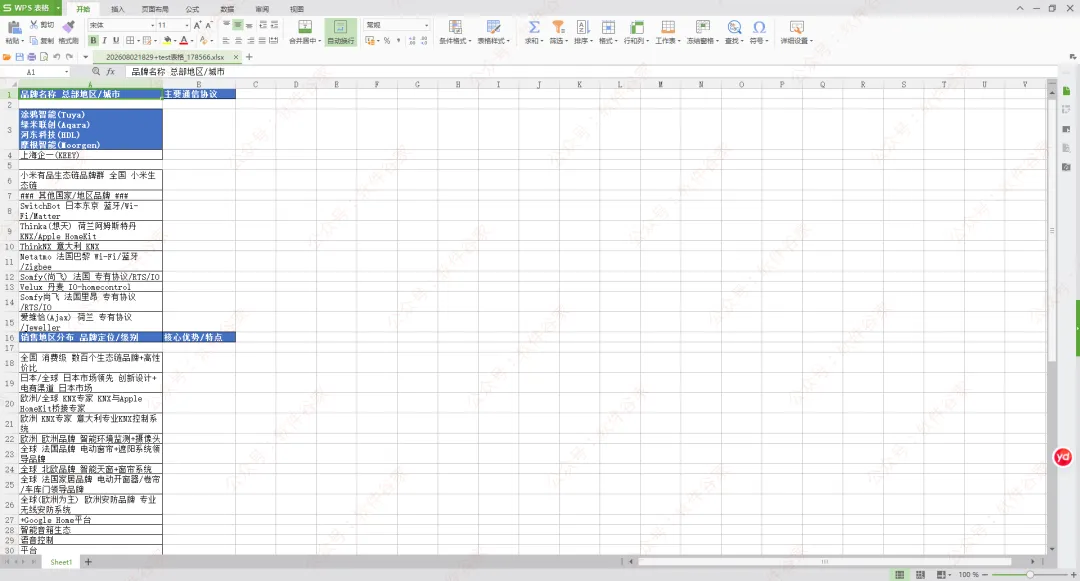The width and height of the screenshot is (1080, 581).
Task: Click the Find (查找) magnifier icon
Action: pyautogui.click(x=734, y=27)
